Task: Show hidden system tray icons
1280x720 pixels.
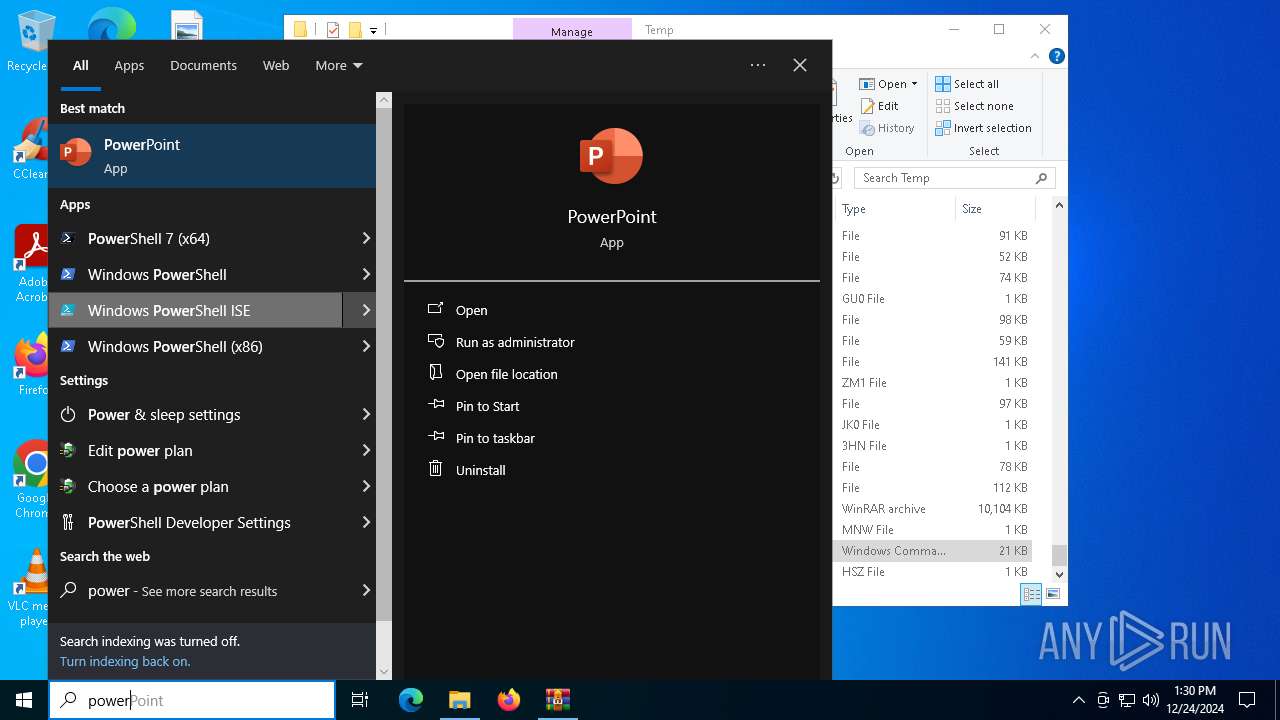Action: tap(1078, 700)
